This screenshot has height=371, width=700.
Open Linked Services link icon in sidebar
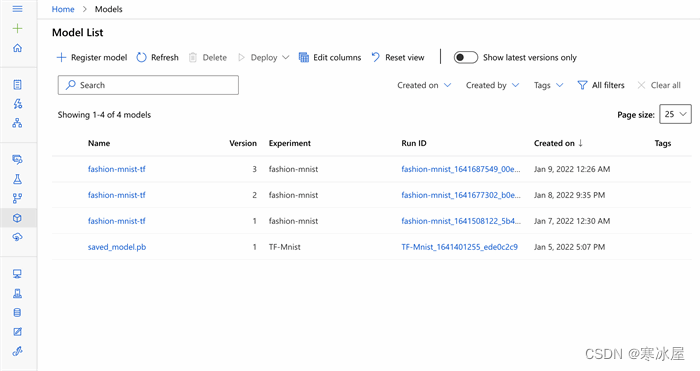[17, 351]
